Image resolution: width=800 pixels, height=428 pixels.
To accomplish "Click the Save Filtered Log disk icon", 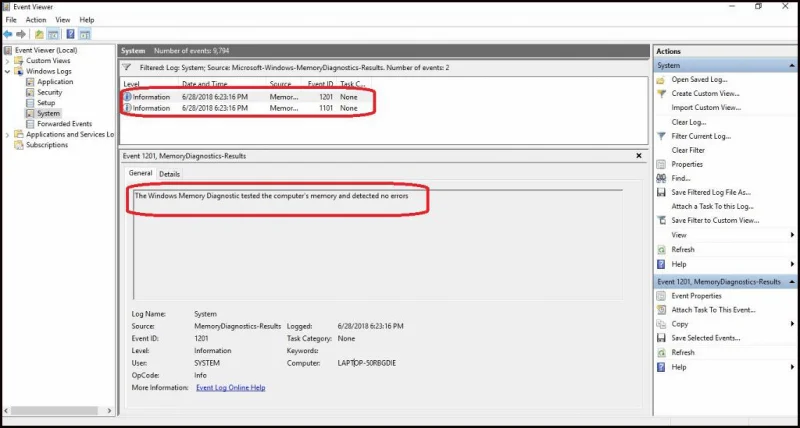I will click(661, 192).
